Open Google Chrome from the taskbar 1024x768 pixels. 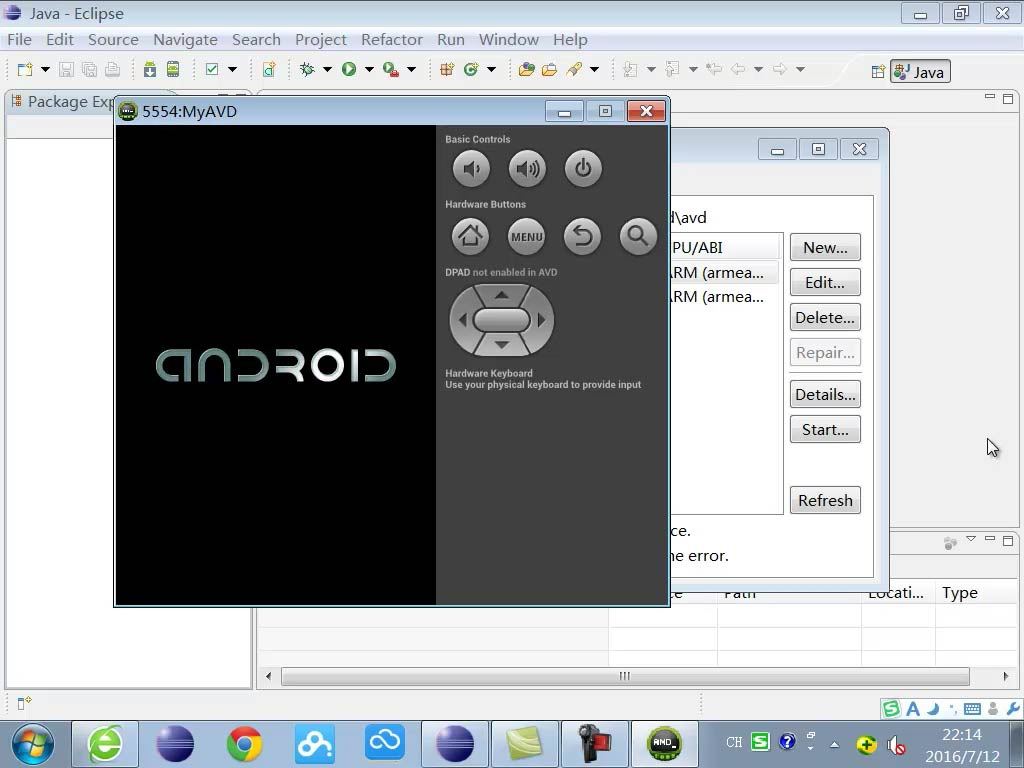tap(244, 743)
